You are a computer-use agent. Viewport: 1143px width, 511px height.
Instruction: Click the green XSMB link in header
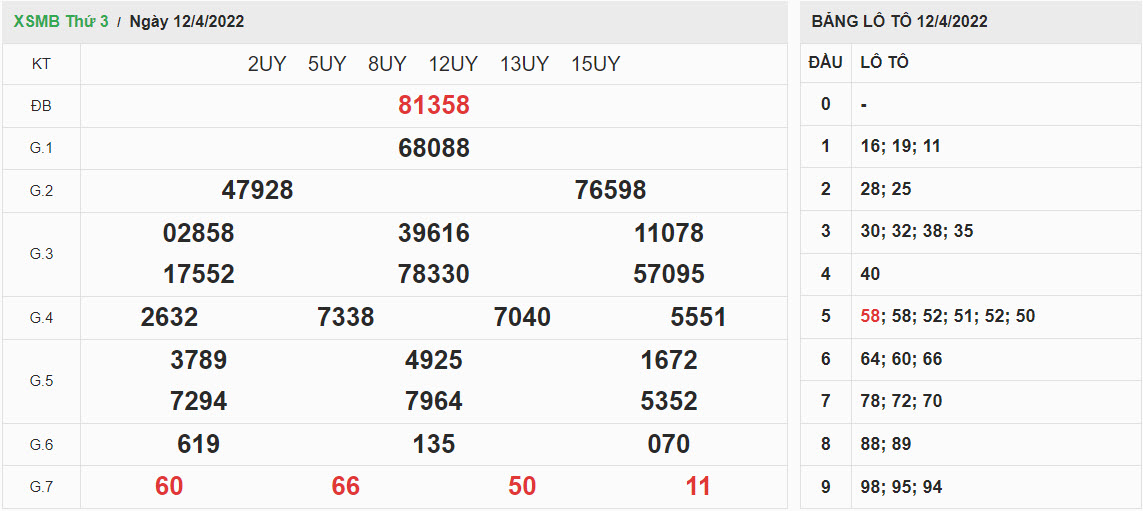point(36,21)
